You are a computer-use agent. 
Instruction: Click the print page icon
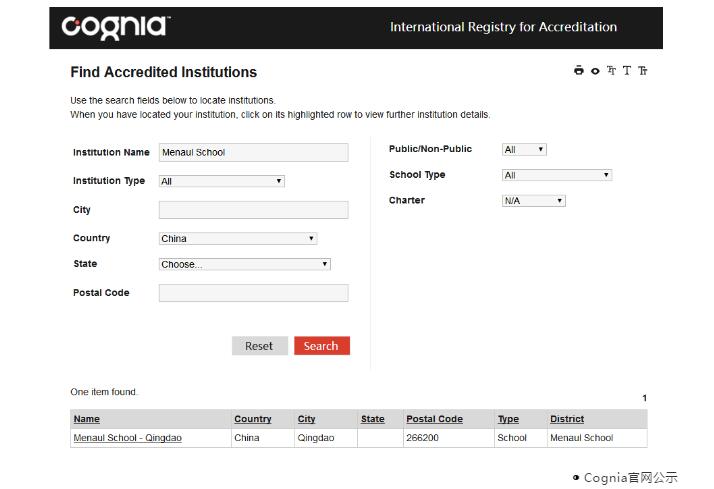click(x=579, y=71)
